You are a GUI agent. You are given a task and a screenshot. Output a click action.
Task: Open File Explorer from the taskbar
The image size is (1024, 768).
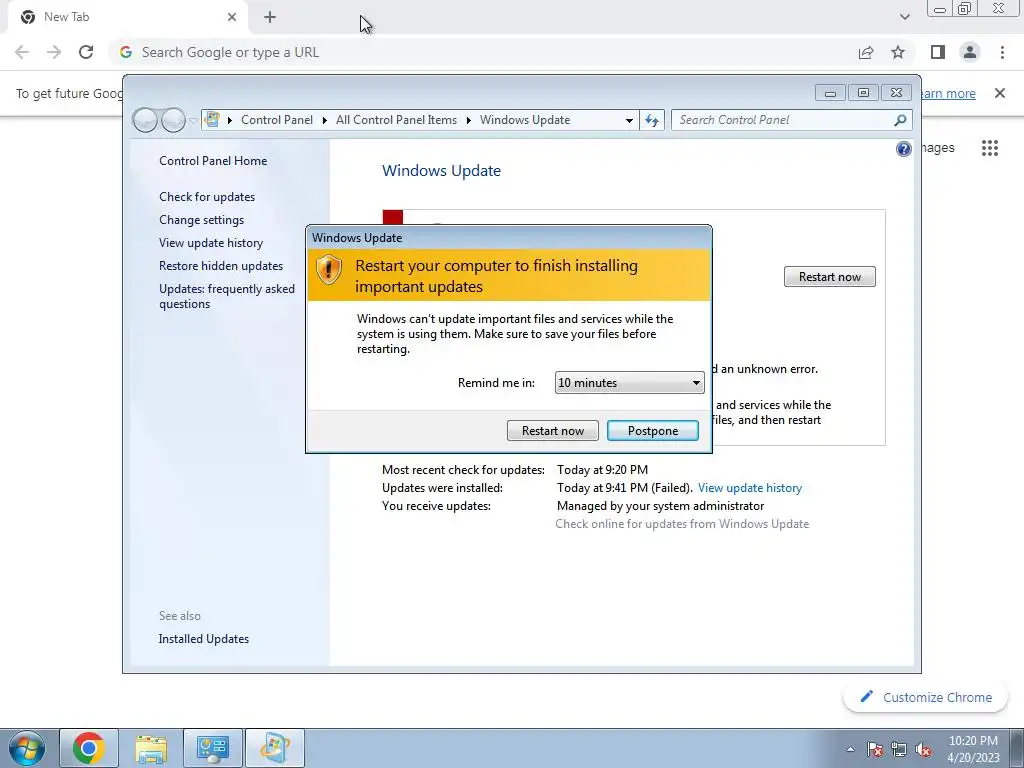(x=151, y=748)
